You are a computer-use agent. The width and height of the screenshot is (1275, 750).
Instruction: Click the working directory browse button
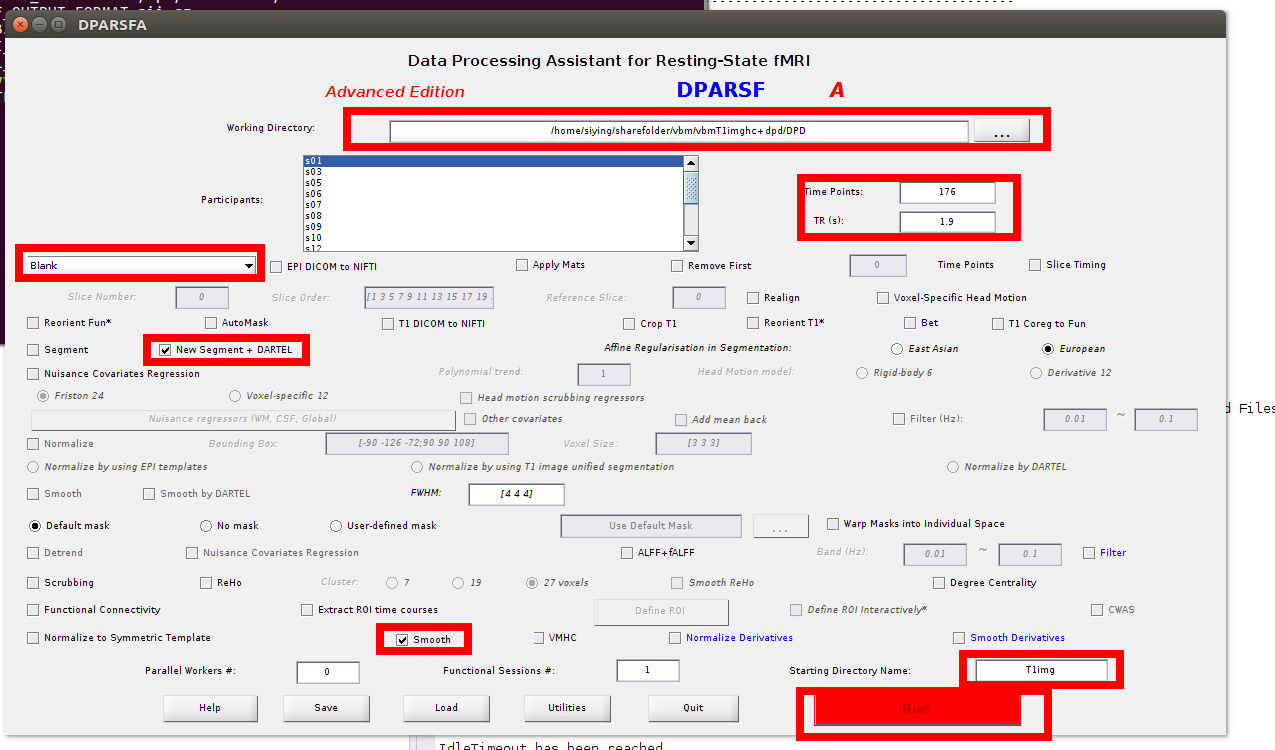pos(1001,131)
